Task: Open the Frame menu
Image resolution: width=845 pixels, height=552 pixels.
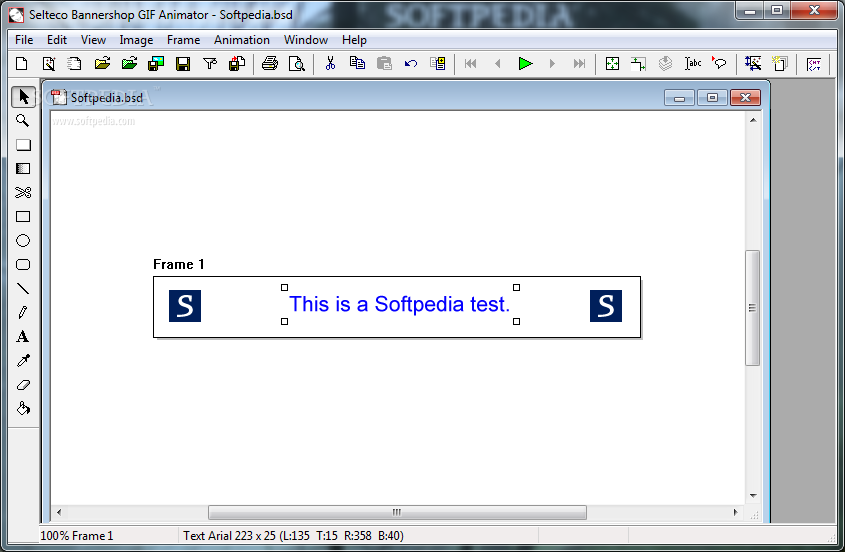Action: coord(183,40)
